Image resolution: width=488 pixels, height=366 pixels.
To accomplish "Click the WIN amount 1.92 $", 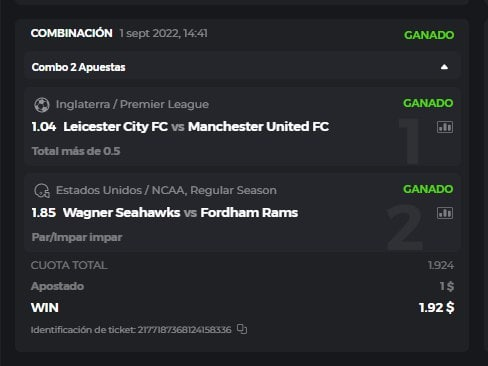I will 436,308.
